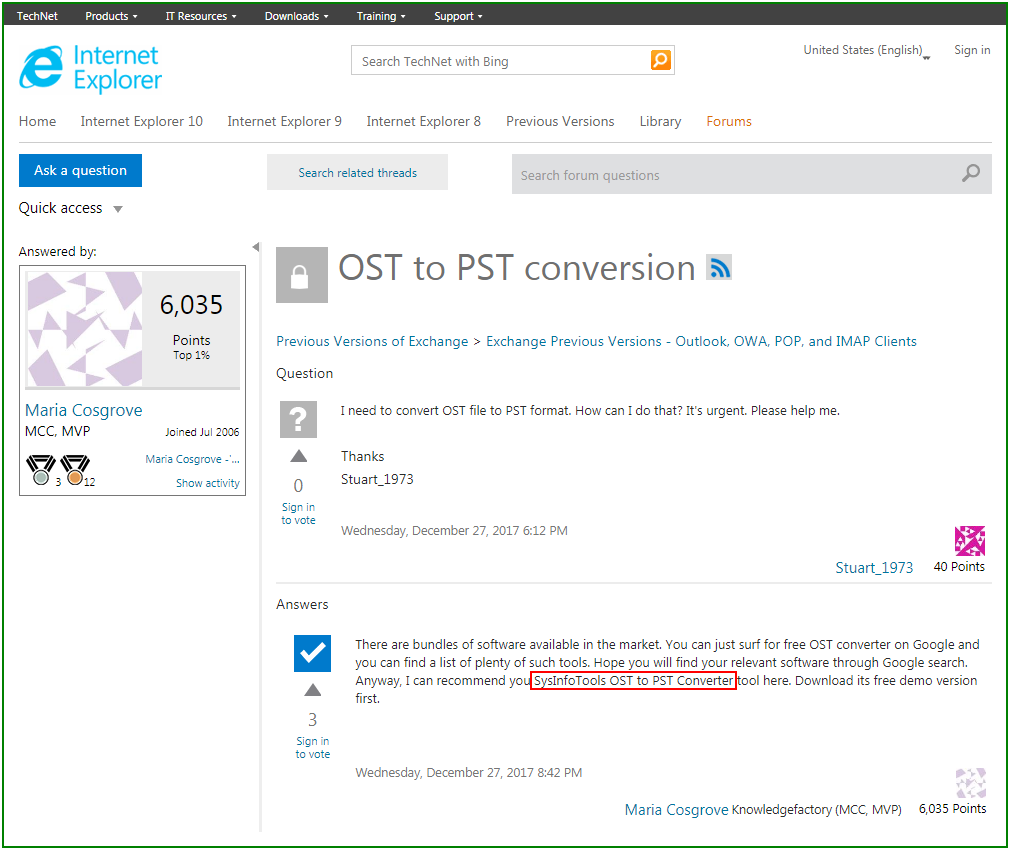
Task: Click Sign in to vote under answer
Action: (x=312, y=748)
